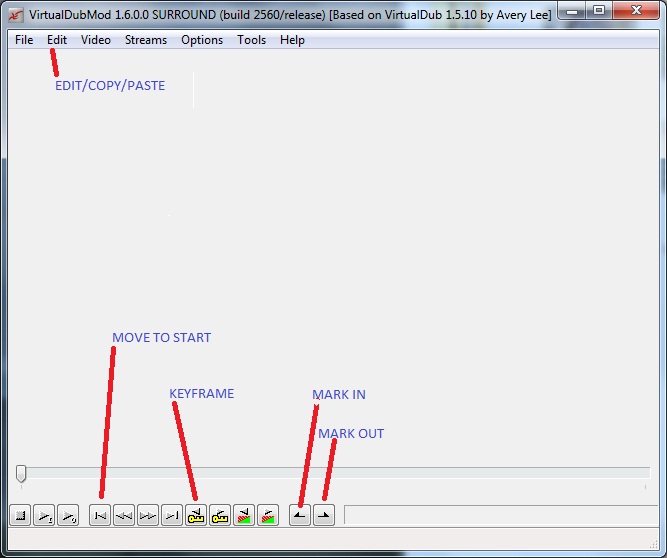The width and height of the screenshot is (667, 558).
Task: Open the Video menu
Action: click(x=96, y=40)
